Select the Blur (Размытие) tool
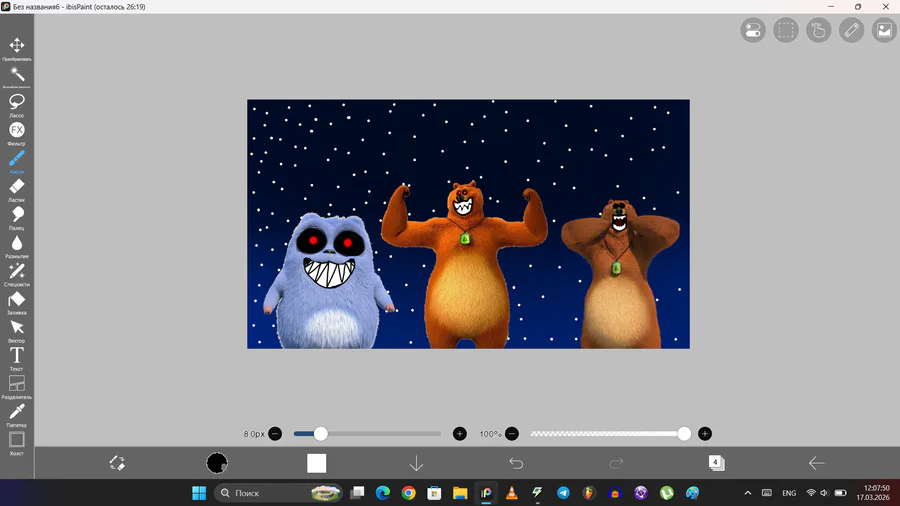This screenshot has width=900, height=506. click(x=17, y=246)
